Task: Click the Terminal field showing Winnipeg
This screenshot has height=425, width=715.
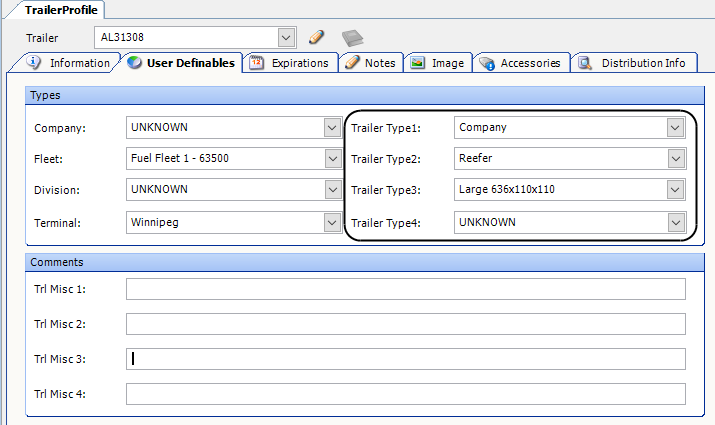Action: pos(234,223)
